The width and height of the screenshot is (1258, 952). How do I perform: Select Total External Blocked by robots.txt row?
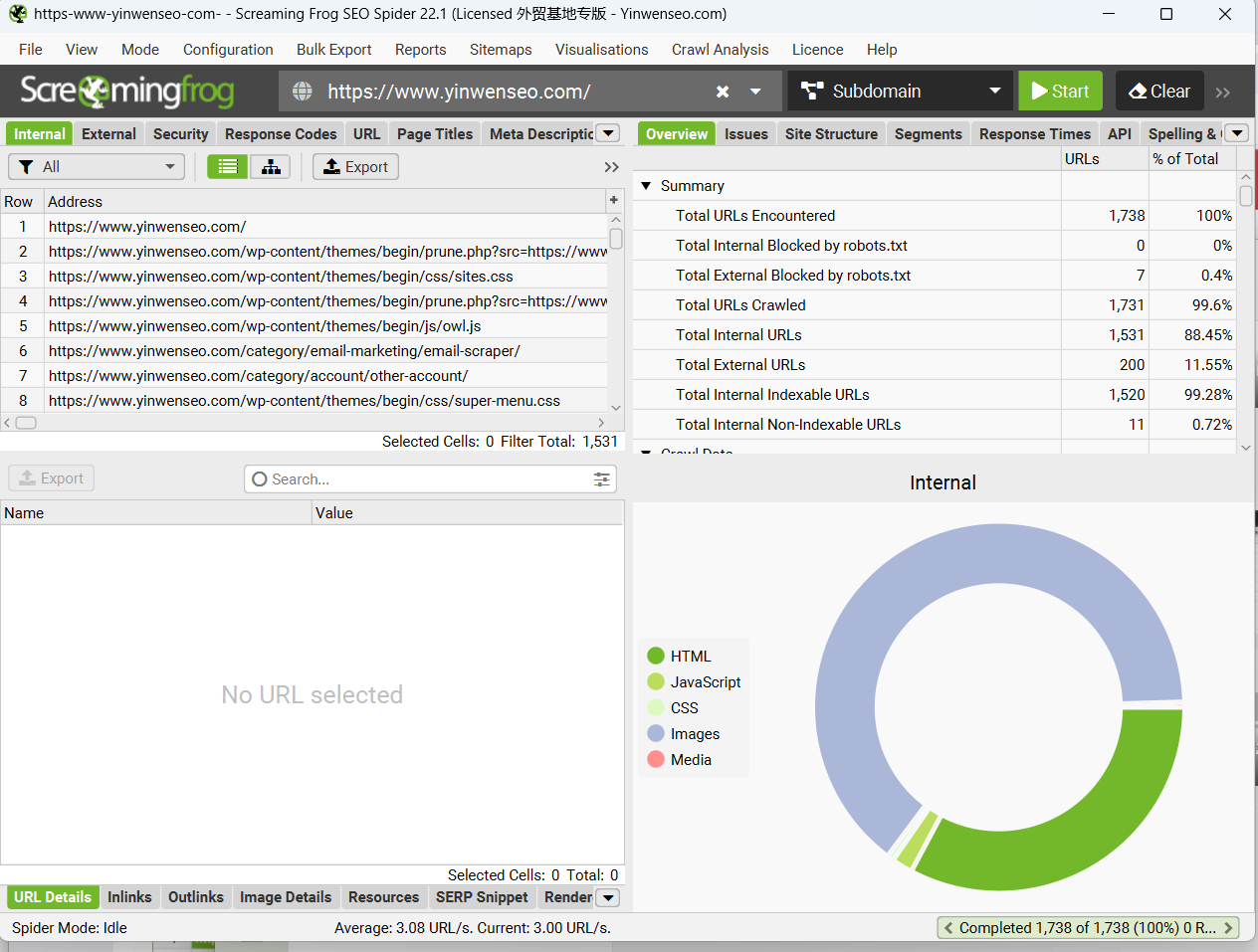[x=935, y=276]
